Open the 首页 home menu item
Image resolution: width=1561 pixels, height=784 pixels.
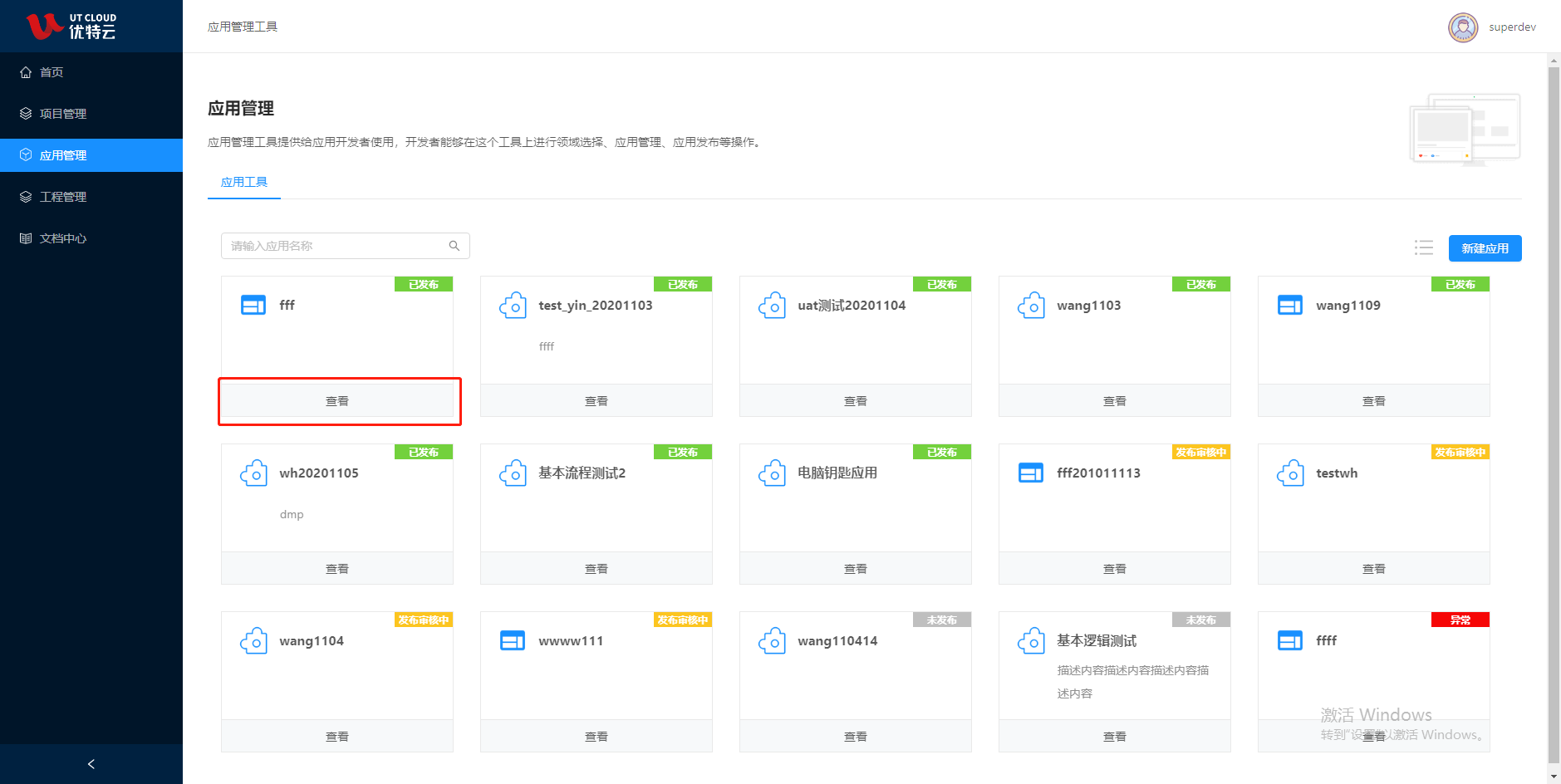click(x=91, y=72)
